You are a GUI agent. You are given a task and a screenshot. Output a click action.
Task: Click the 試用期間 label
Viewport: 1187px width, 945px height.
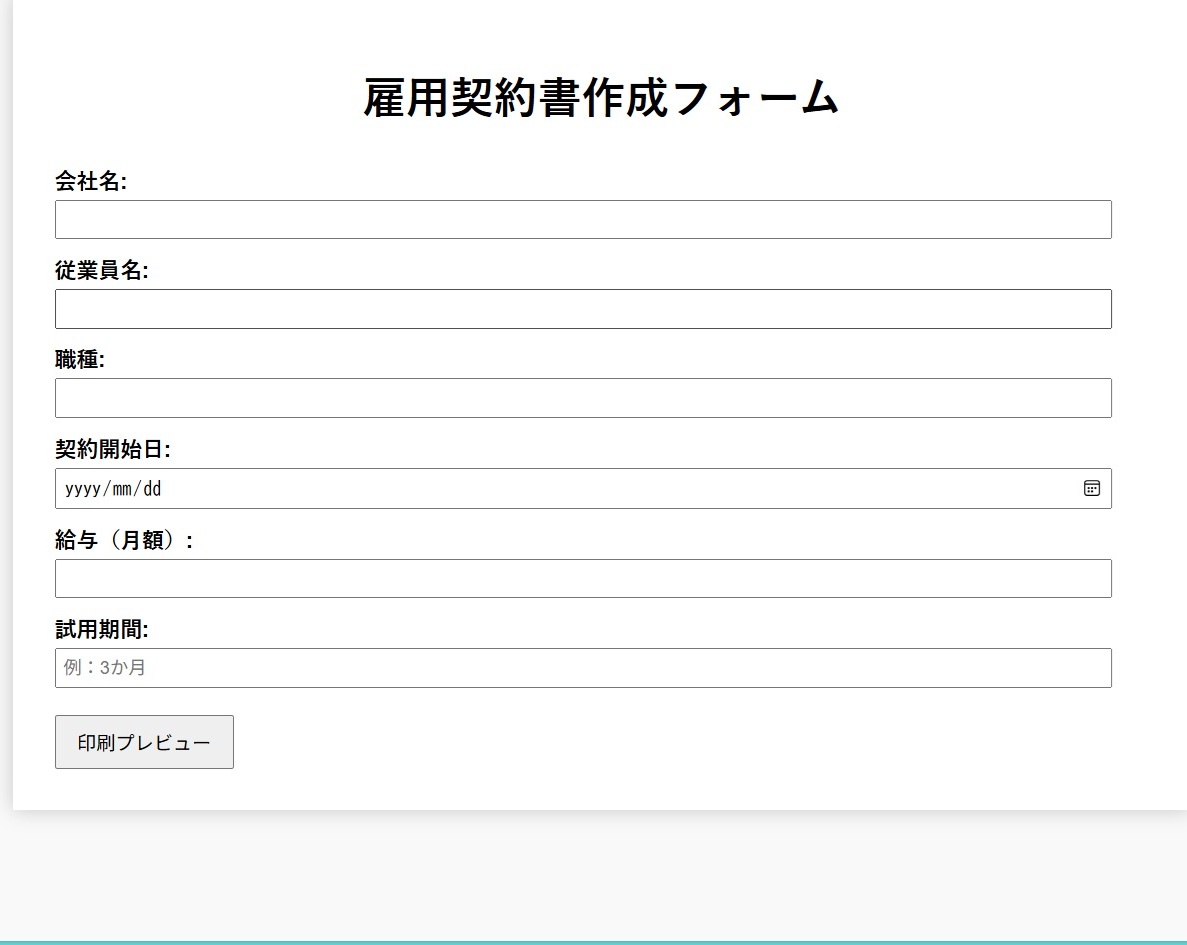[x=102, y=629]
